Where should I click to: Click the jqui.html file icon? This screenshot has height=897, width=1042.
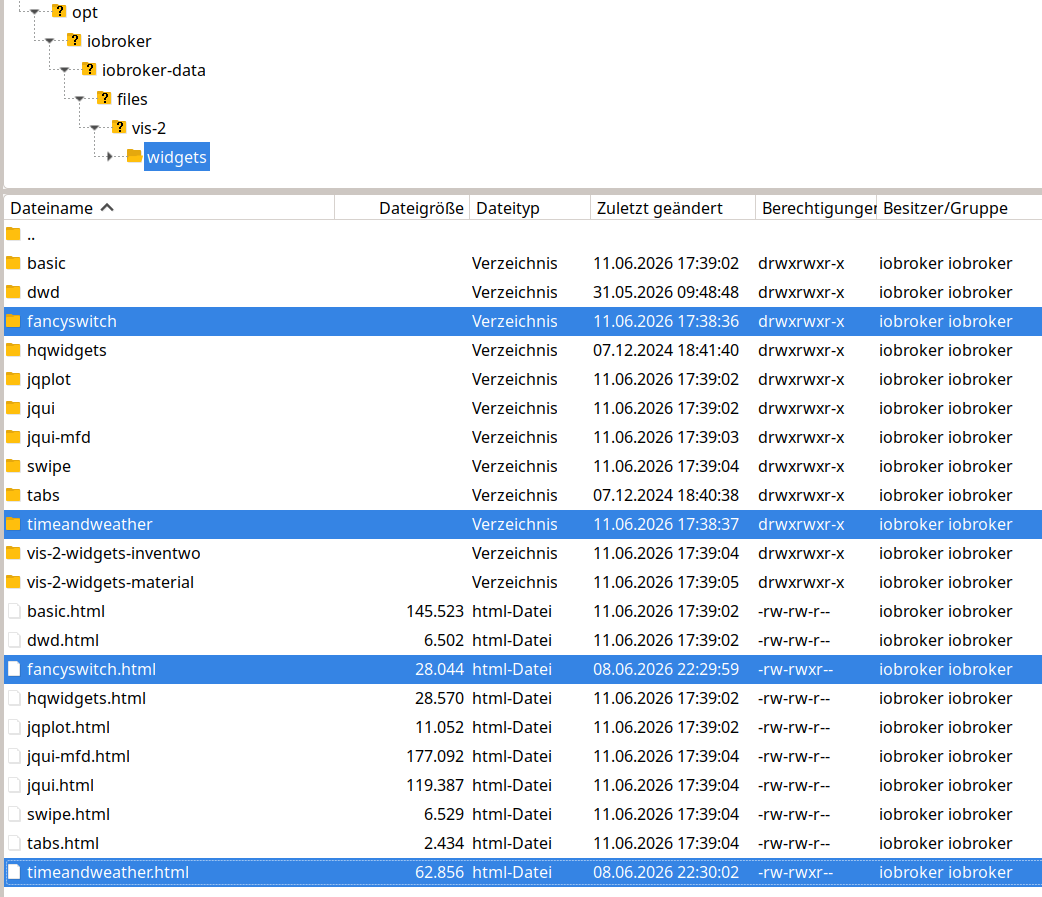tap(14, 785)
